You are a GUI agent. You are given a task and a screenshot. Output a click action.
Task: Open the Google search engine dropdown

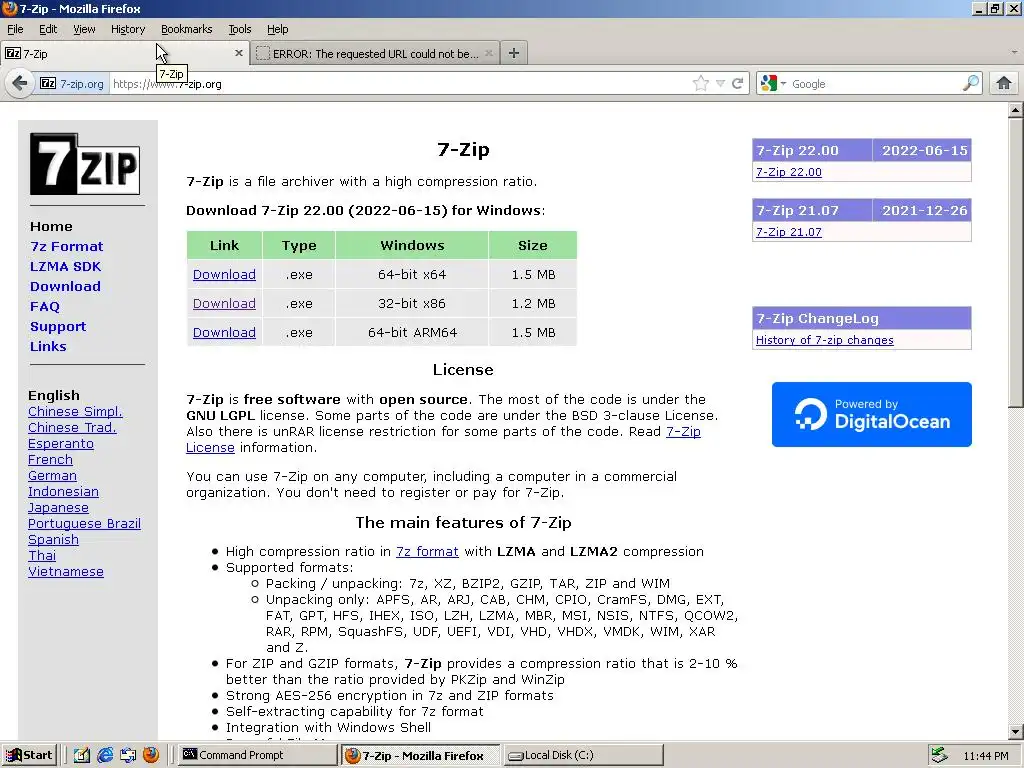(x=774, y=84)
